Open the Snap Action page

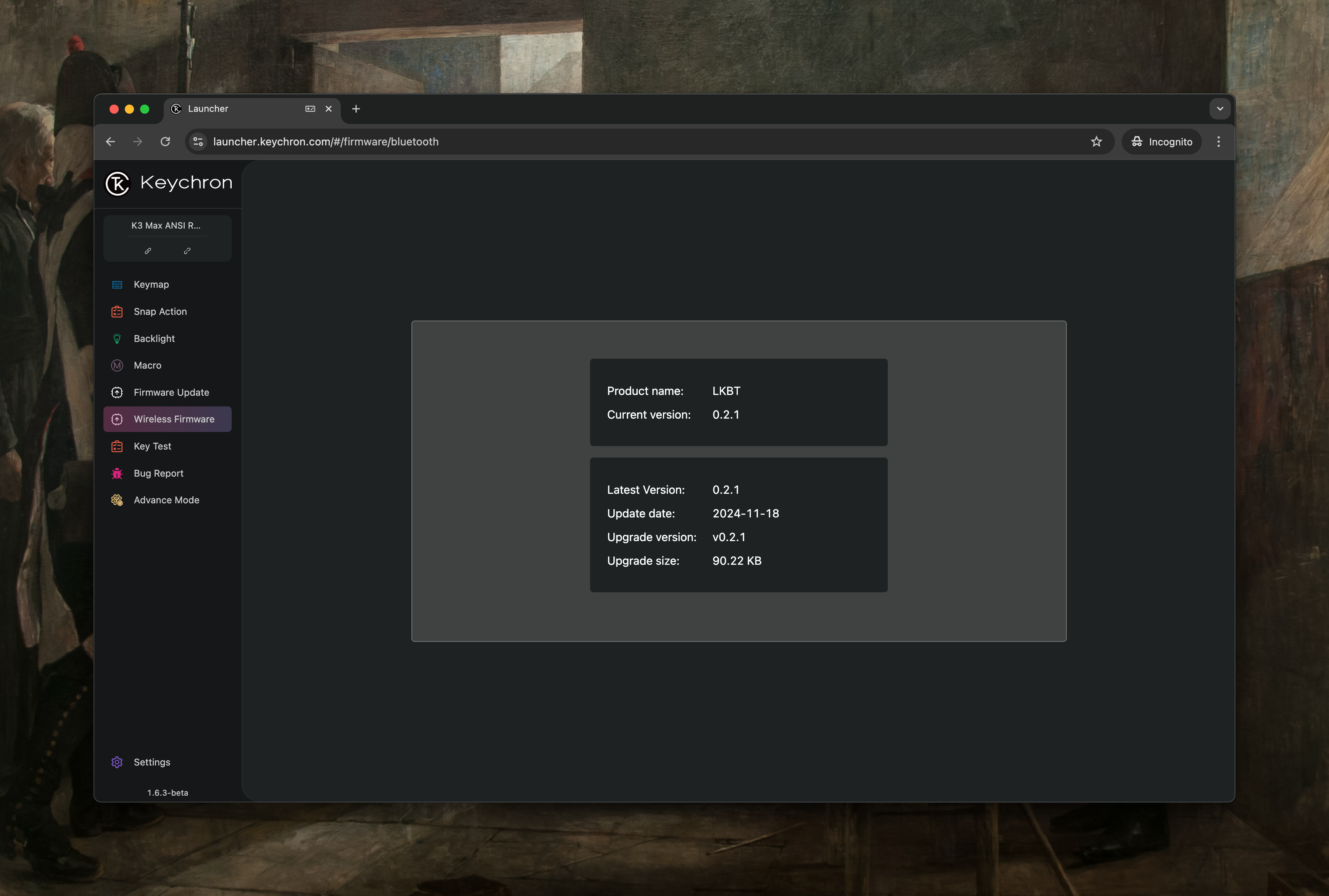[x=160, y=311]
